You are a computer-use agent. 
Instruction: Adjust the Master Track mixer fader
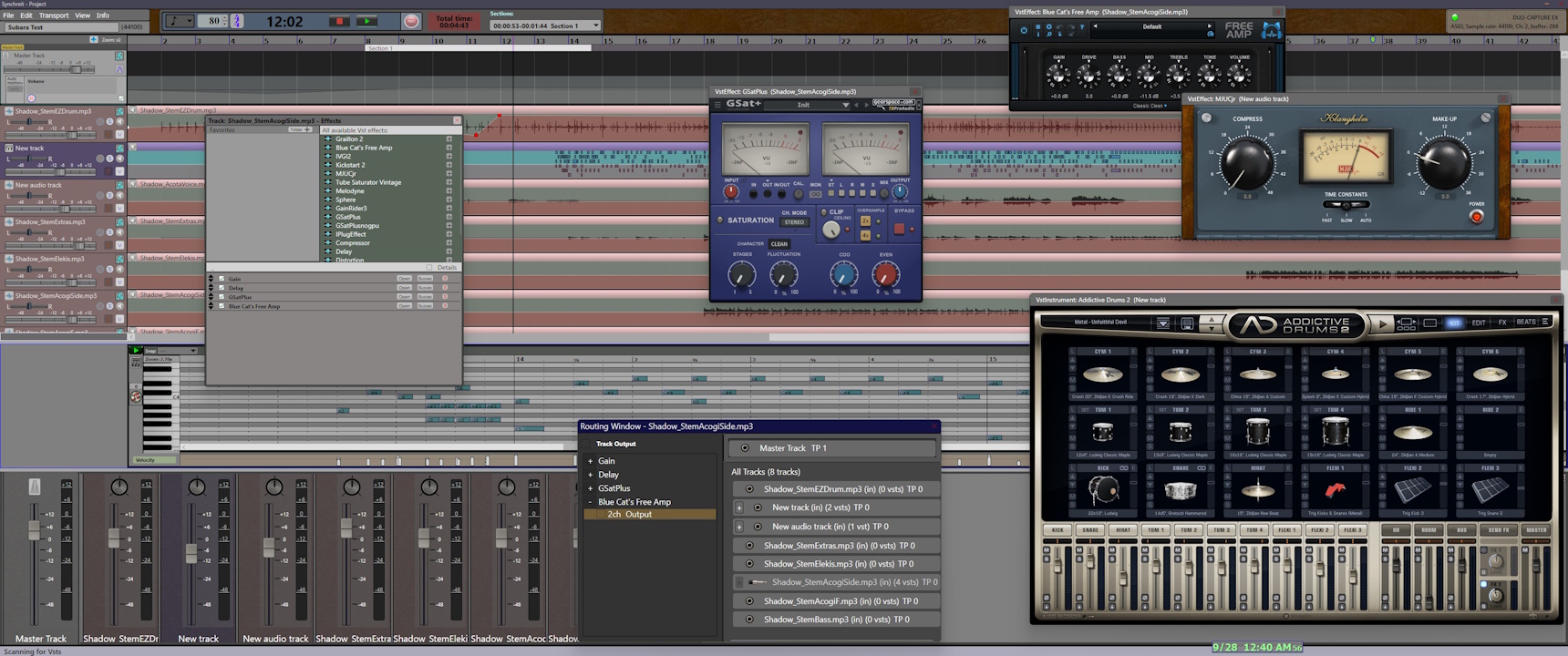pyautogui.click(x=35, y=528)
